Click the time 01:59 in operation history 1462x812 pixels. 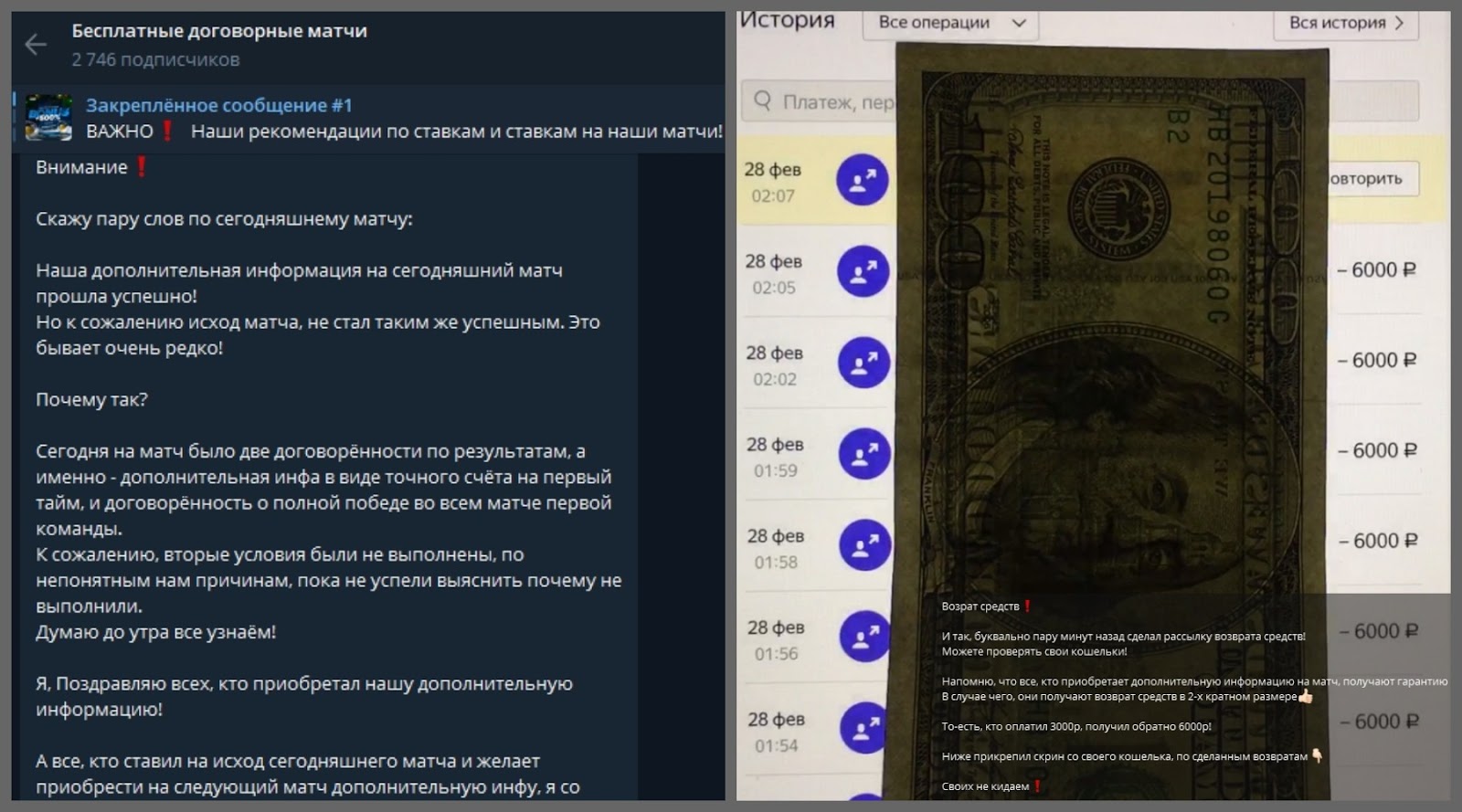776,470
